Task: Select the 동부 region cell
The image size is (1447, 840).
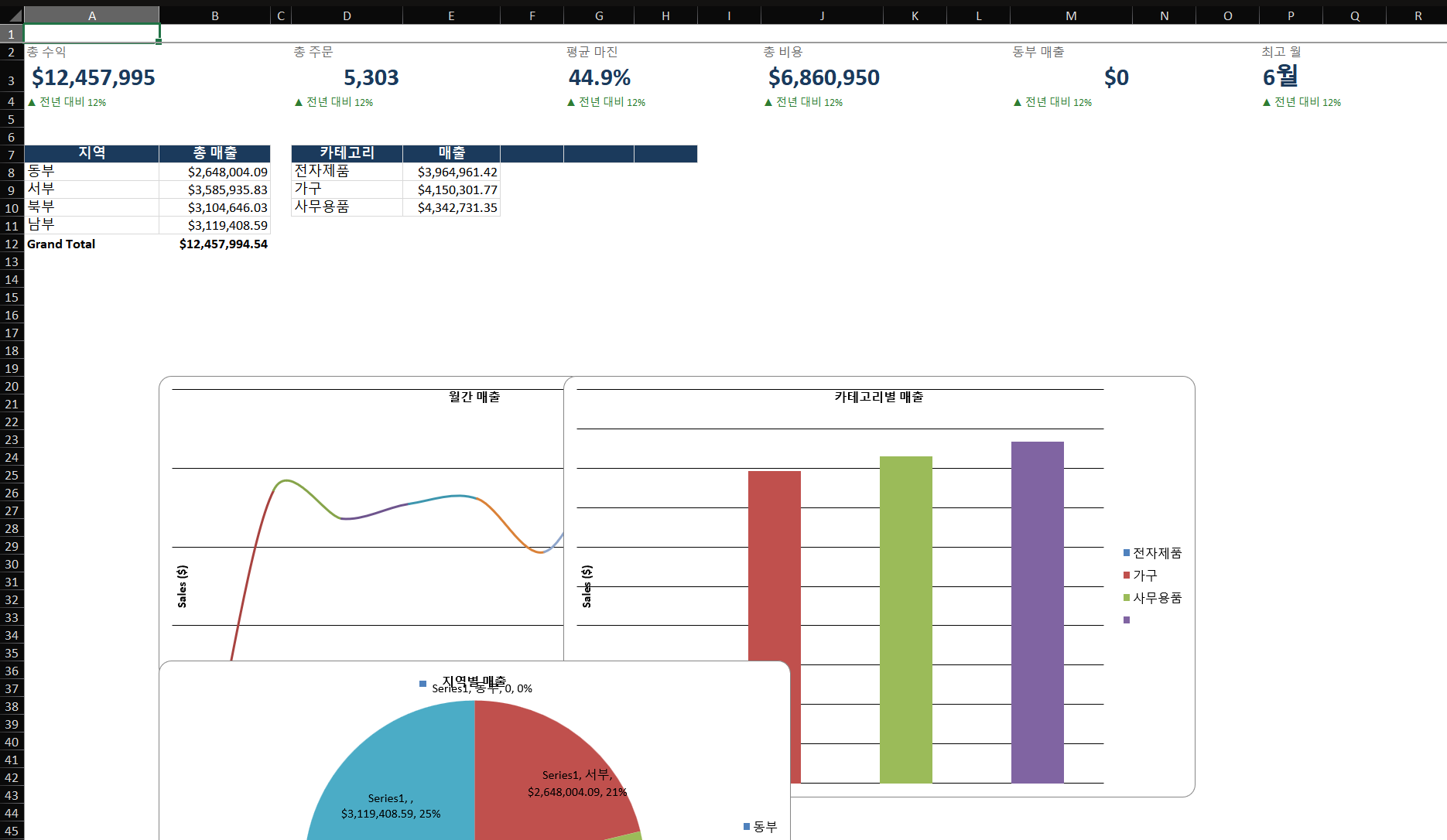Action: coord(91,172)
